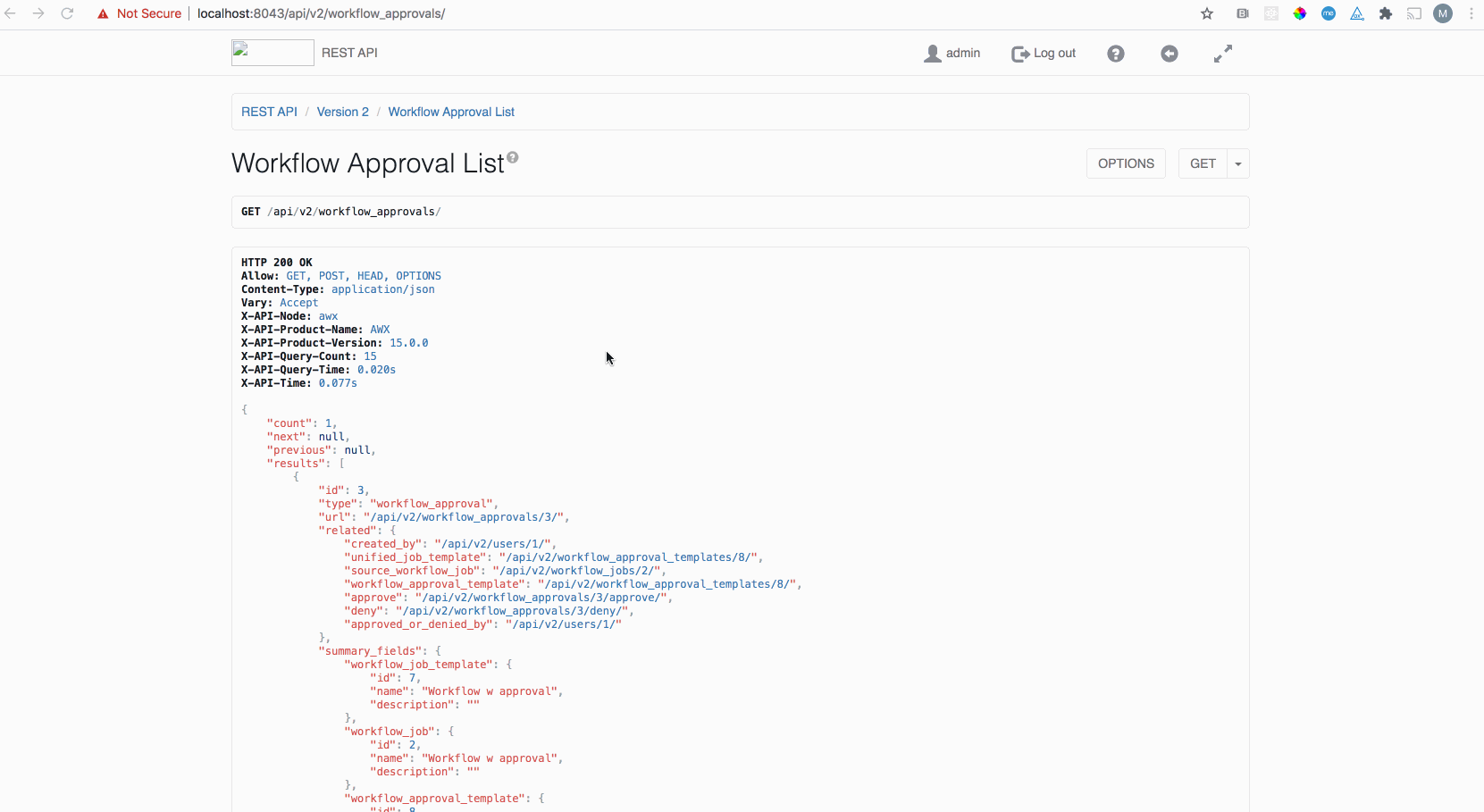Click the OPTIONS request button
1484x812 pixels.
(1125, 163)
